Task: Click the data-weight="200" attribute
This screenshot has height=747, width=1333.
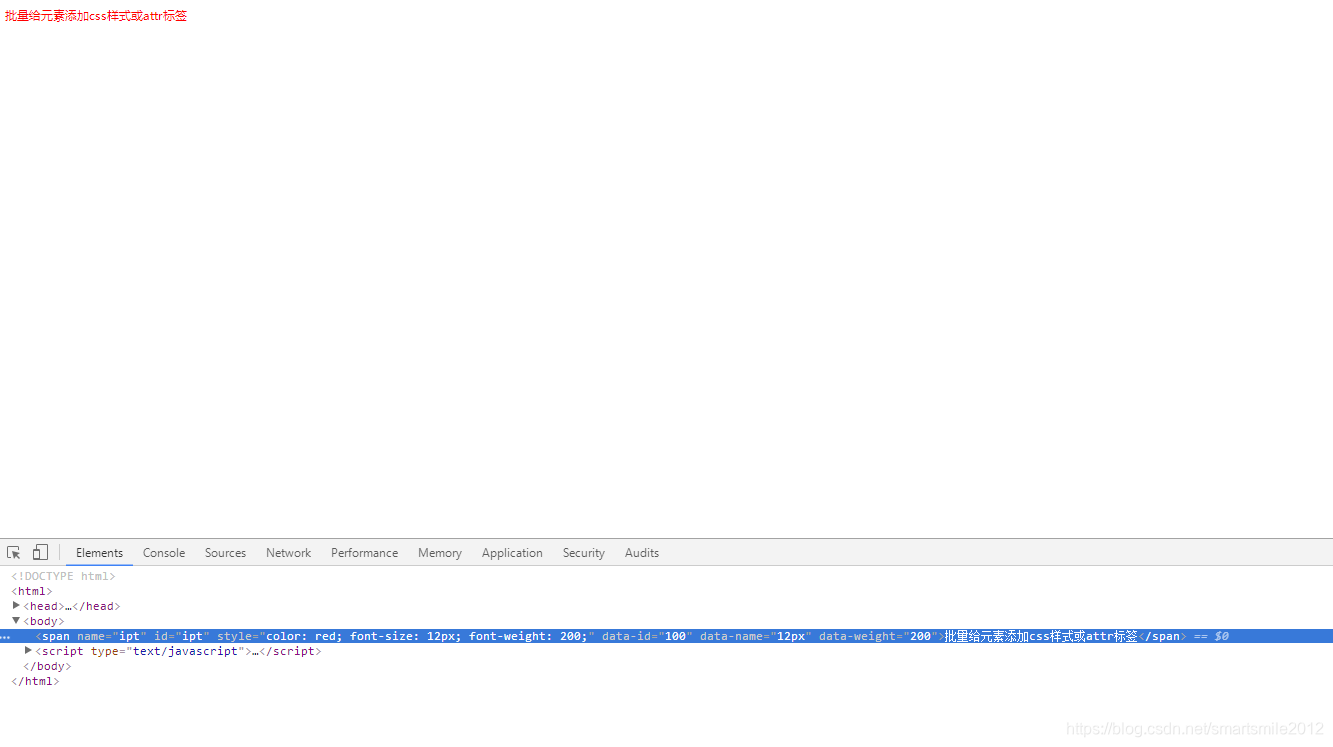Action: click(x=878, y=636)
